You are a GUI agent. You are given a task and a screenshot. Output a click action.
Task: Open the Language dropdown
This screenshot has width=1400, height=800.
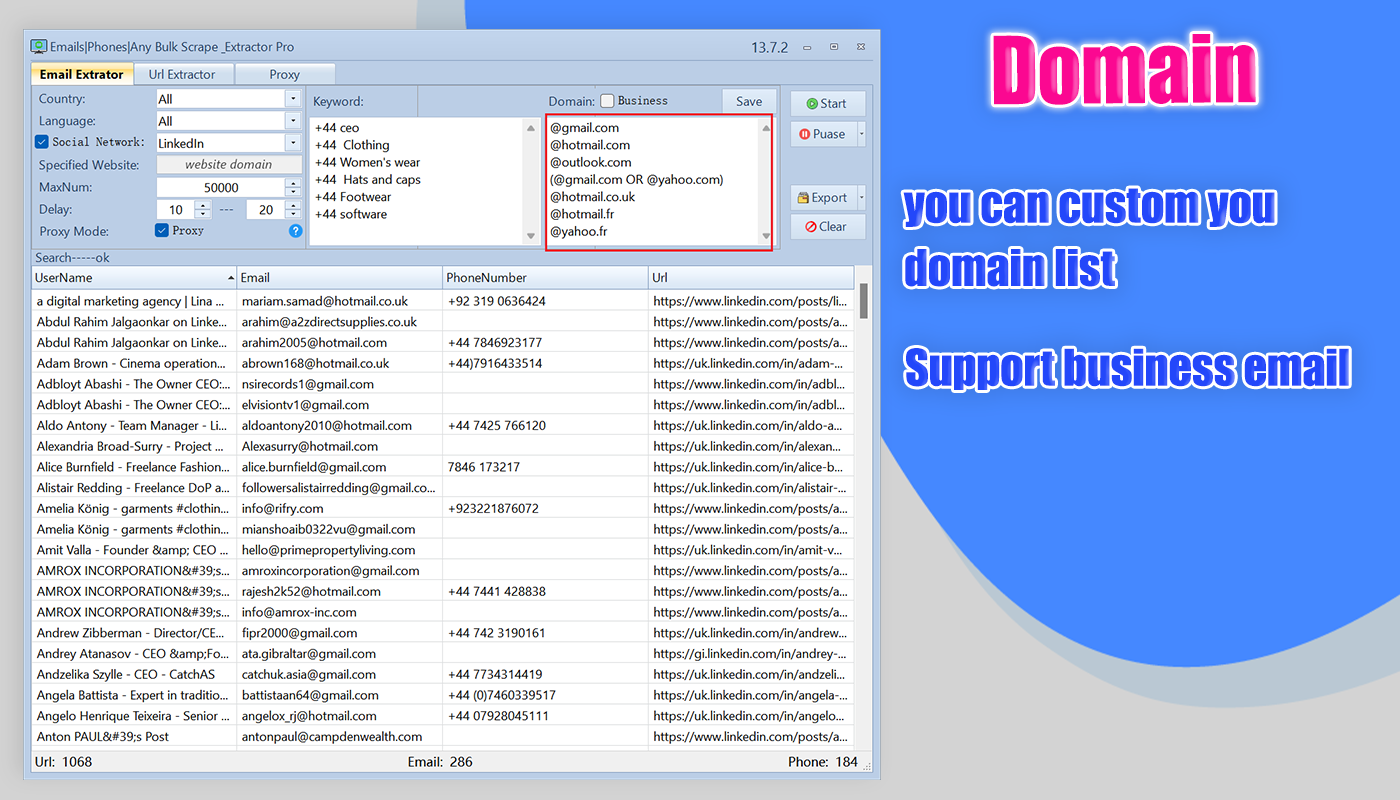[x=293, y=121]
